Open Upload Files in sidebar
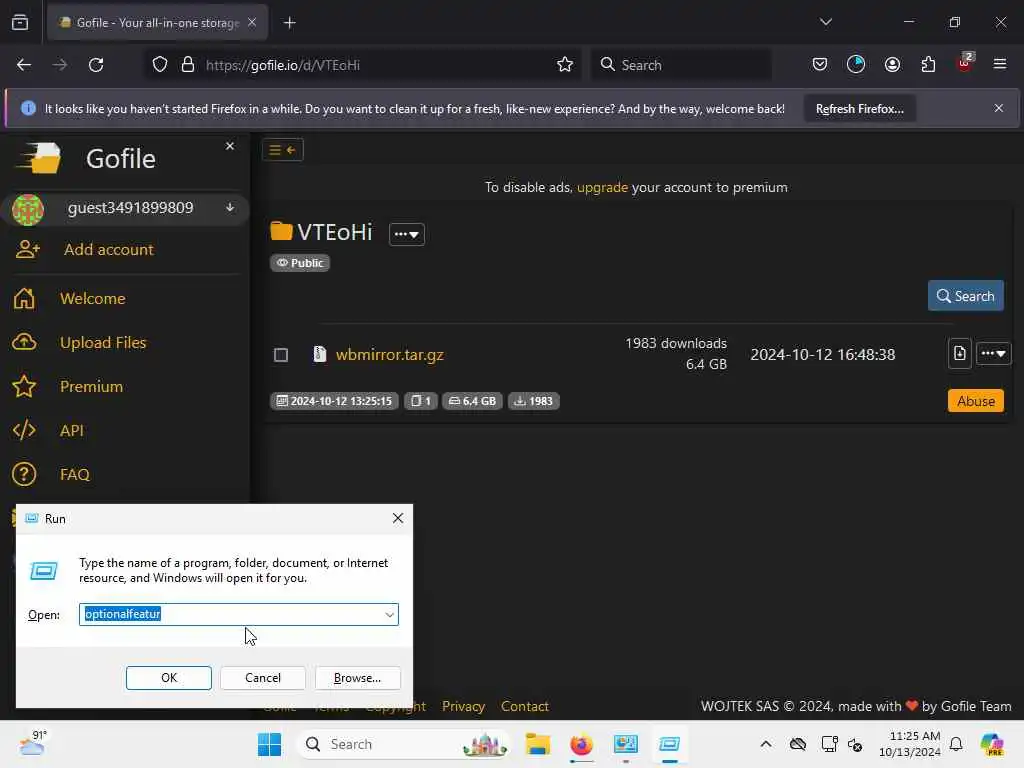Image resolution: width=1024 pixels, height=768 pixels. [x=103, y=343]
